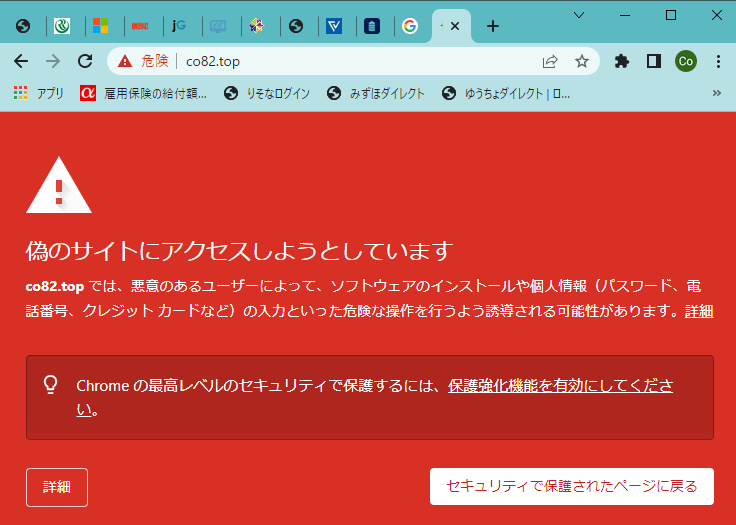Open the Google tab
This screenshot has height=525, width=736.
(x=410, y=26)
